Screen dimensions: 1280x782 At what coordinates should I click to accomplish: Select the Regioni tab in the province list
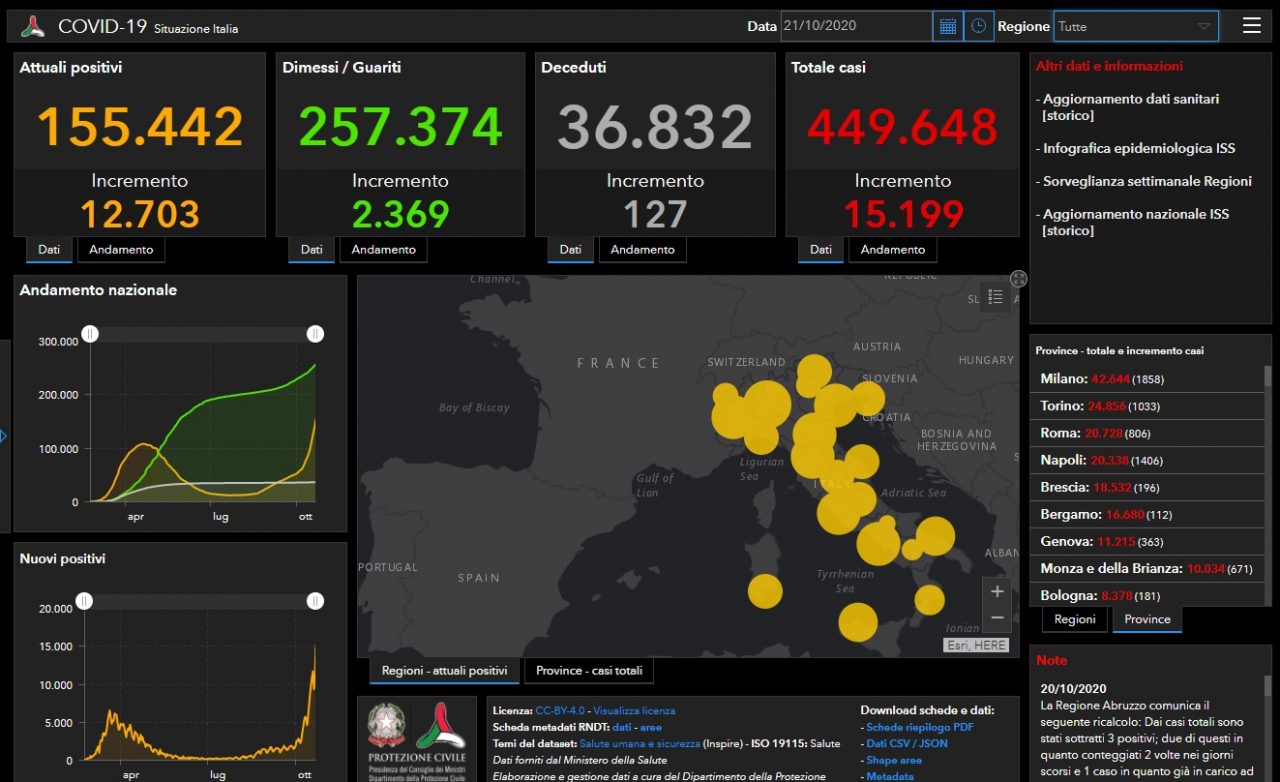point(1075,619)
